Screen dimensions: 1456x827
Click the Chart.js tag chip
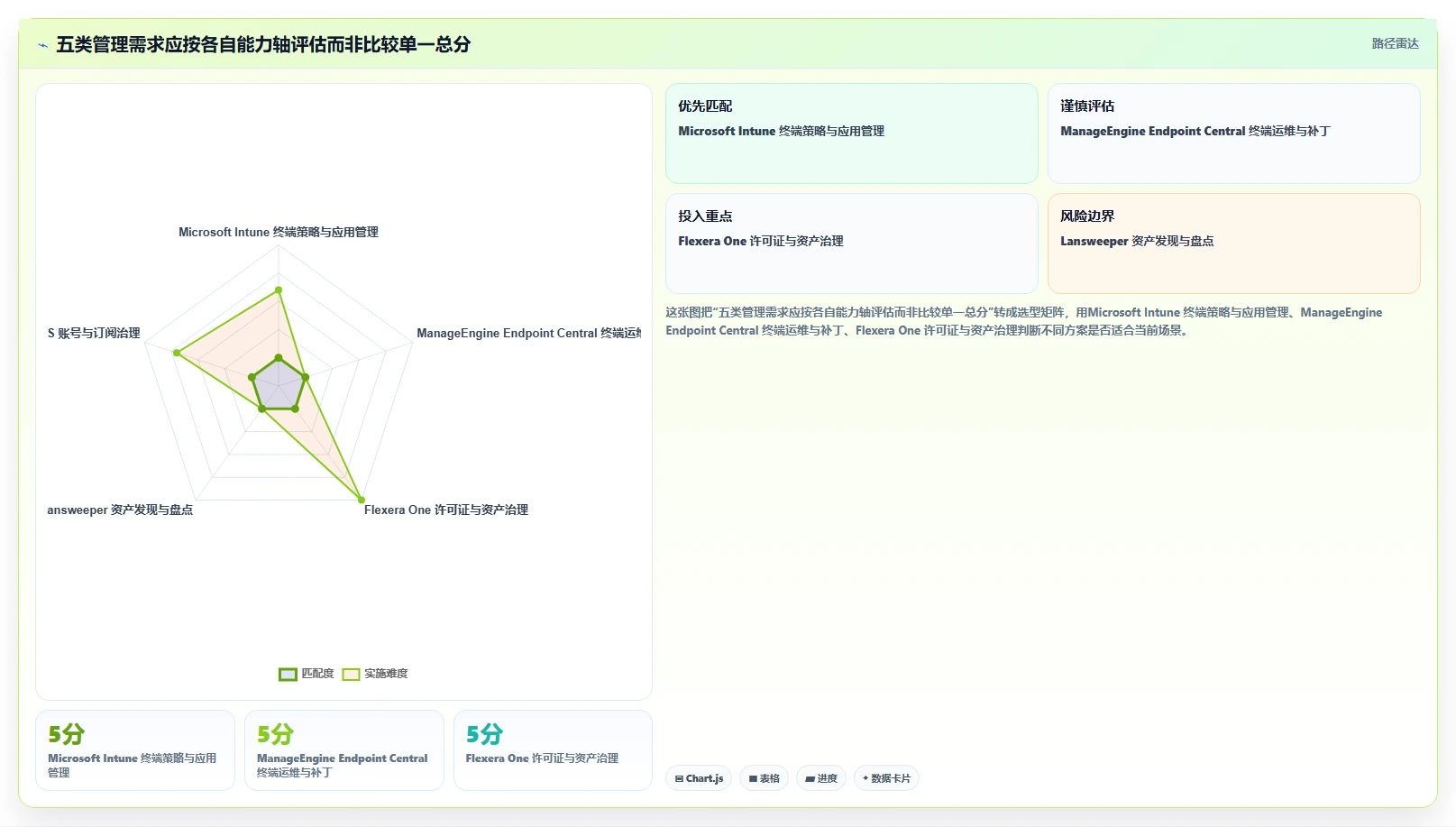(x=699, y=778)
